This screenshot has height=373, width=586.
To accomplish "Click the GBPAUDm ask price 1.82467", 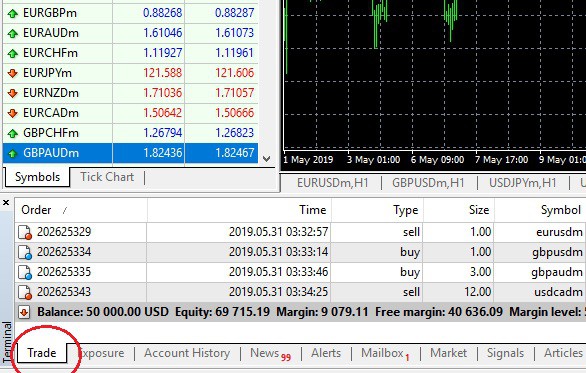I will coord(234,153).
